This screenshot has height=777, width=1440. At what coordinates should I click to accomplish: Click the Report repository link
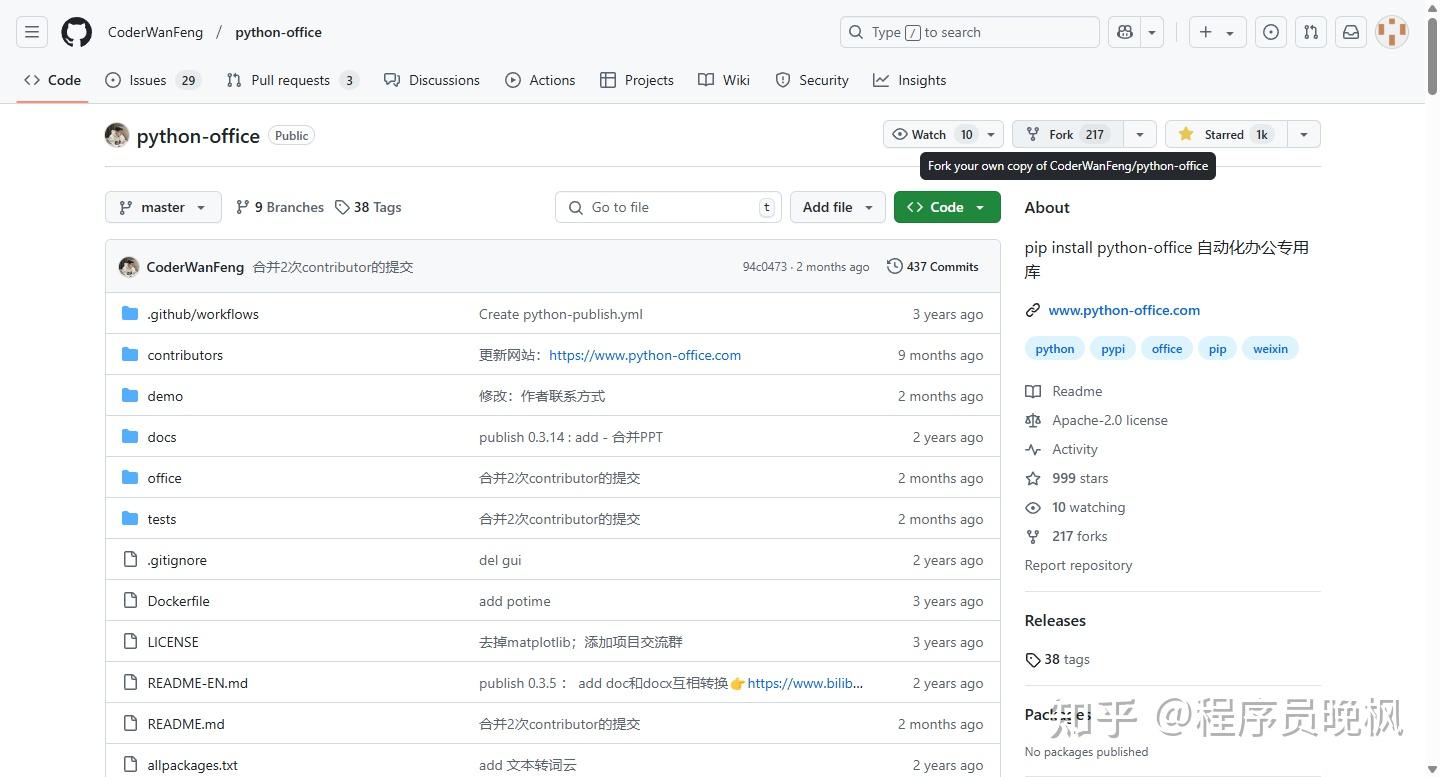click(1078, 565)
